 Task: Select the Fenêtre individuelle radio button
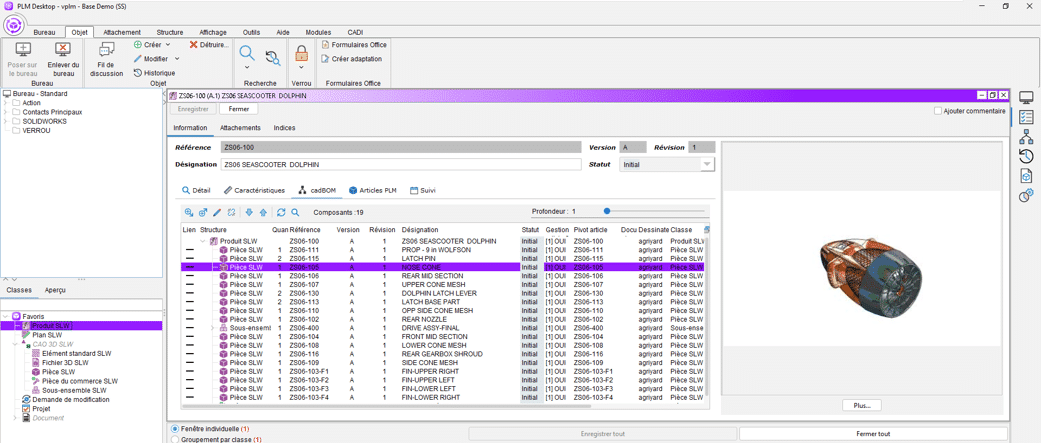(x=176, y=429)
